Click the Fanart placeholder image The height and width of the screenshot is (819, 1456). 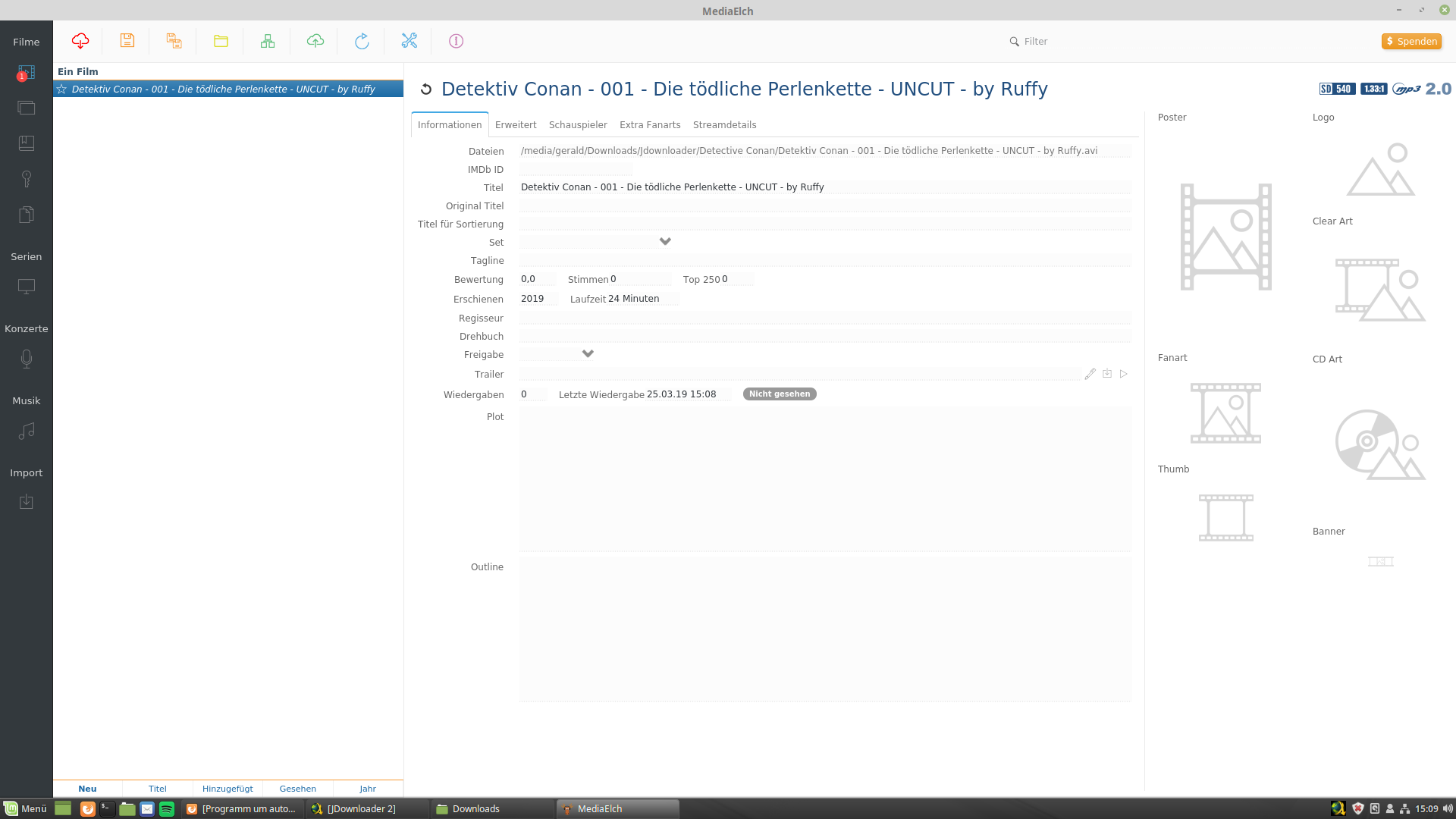click(x=1226, y=413)
